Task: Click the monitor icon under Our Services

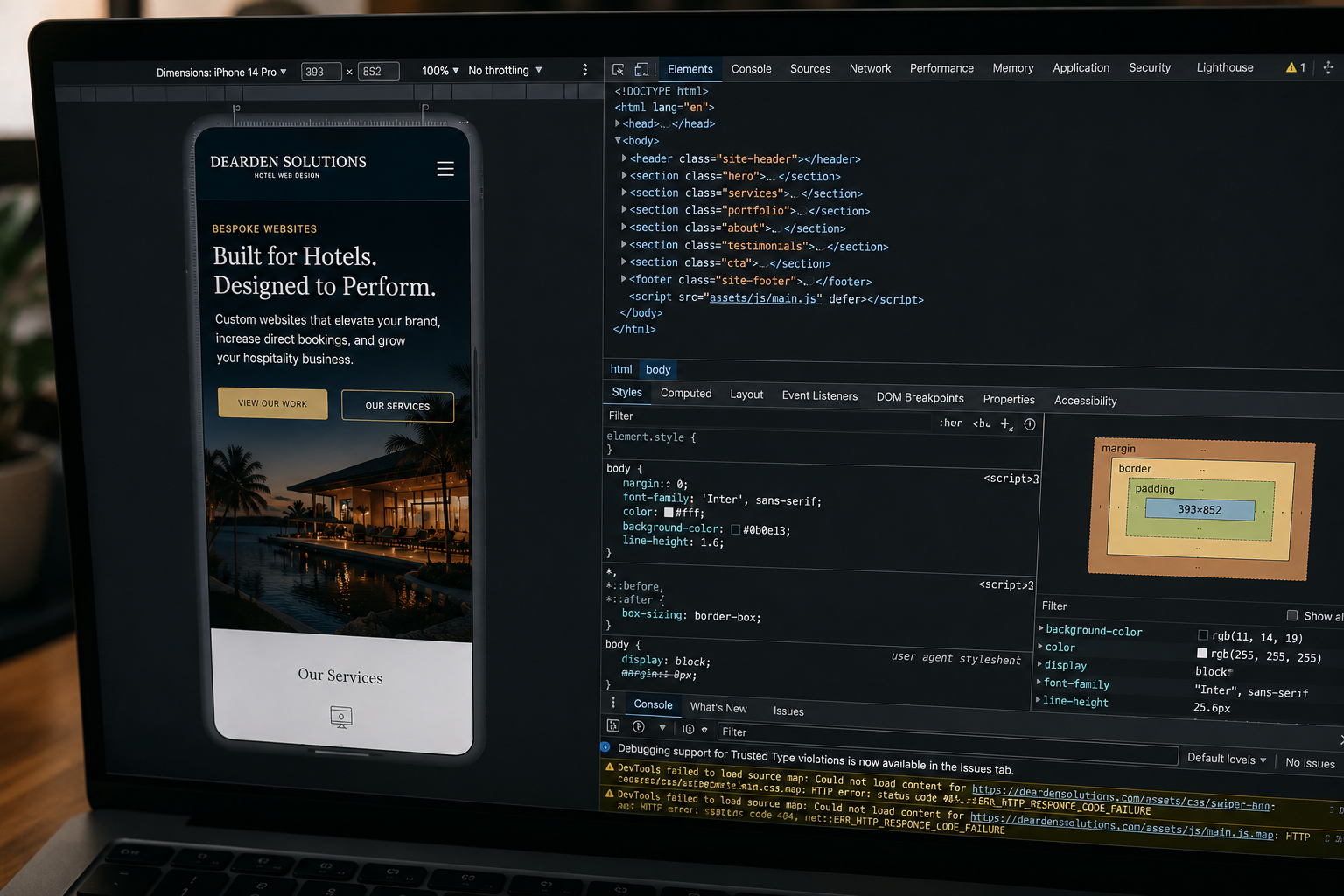Action: [341, 717]
